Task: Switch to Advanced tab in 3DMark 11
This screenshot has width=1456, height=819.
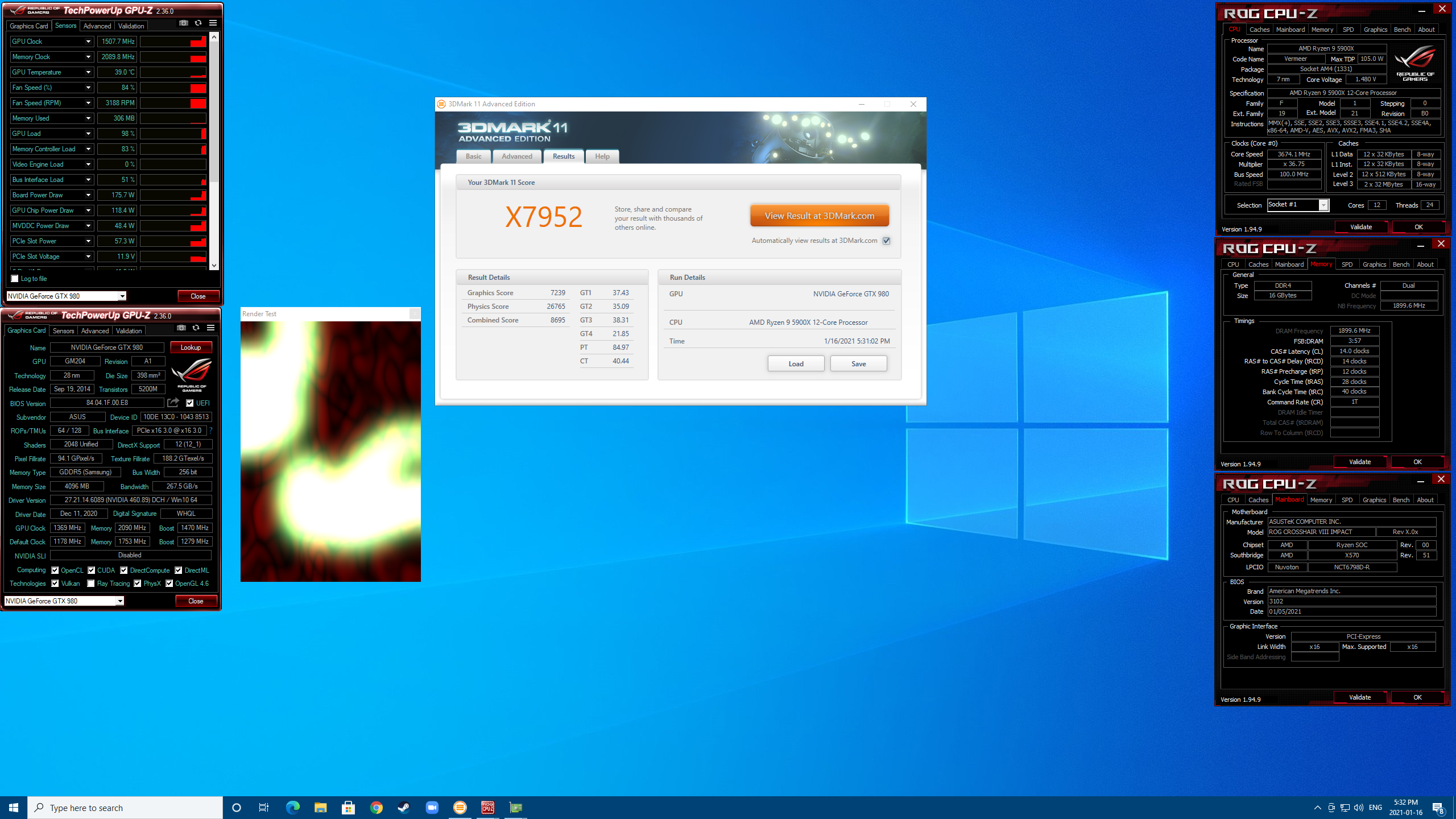Action: [517, 156]
